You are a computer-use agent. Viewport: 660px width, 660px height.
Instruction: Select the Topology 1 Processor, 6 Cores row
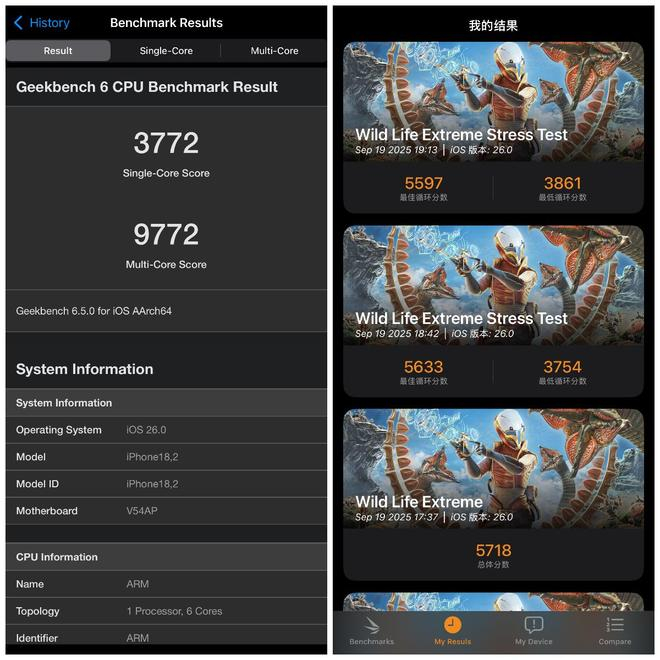click(166, 611)
